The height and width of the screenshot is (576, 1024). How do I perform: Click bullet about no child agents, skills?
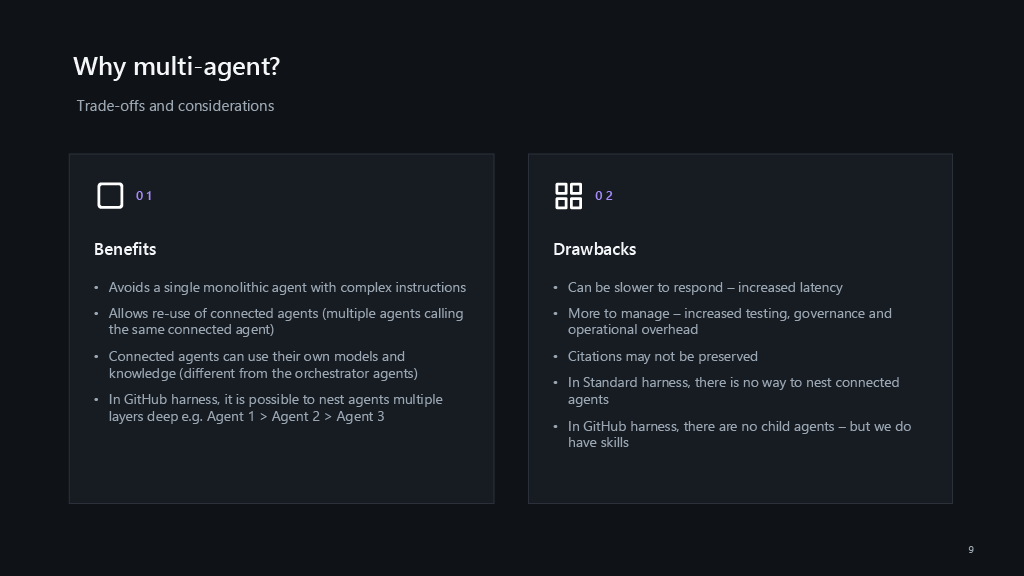coord(739,434)
